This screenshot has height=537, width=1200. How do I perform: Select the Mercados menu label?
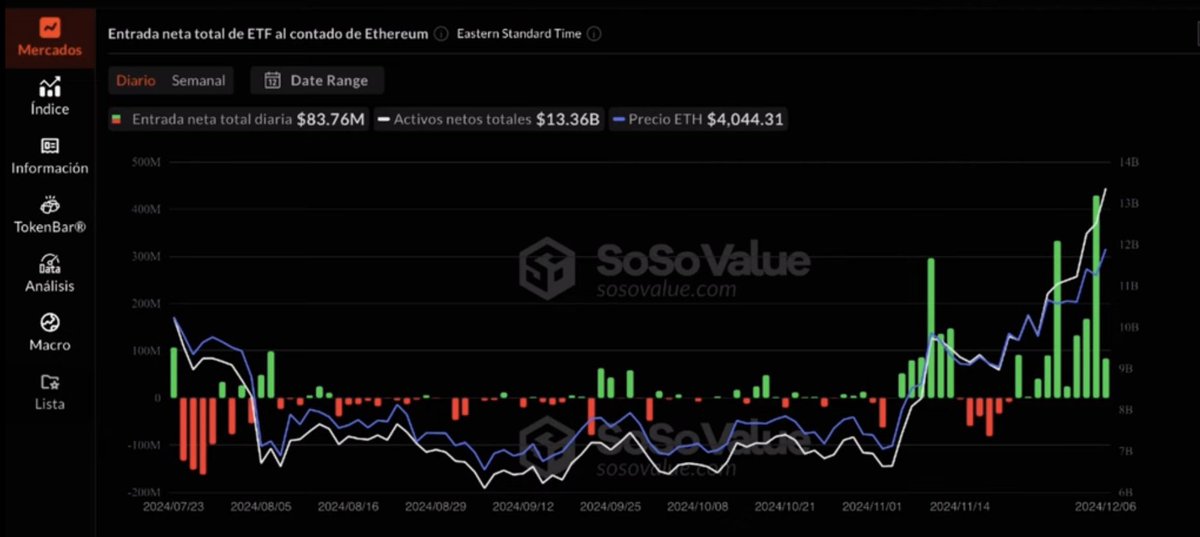50,50
